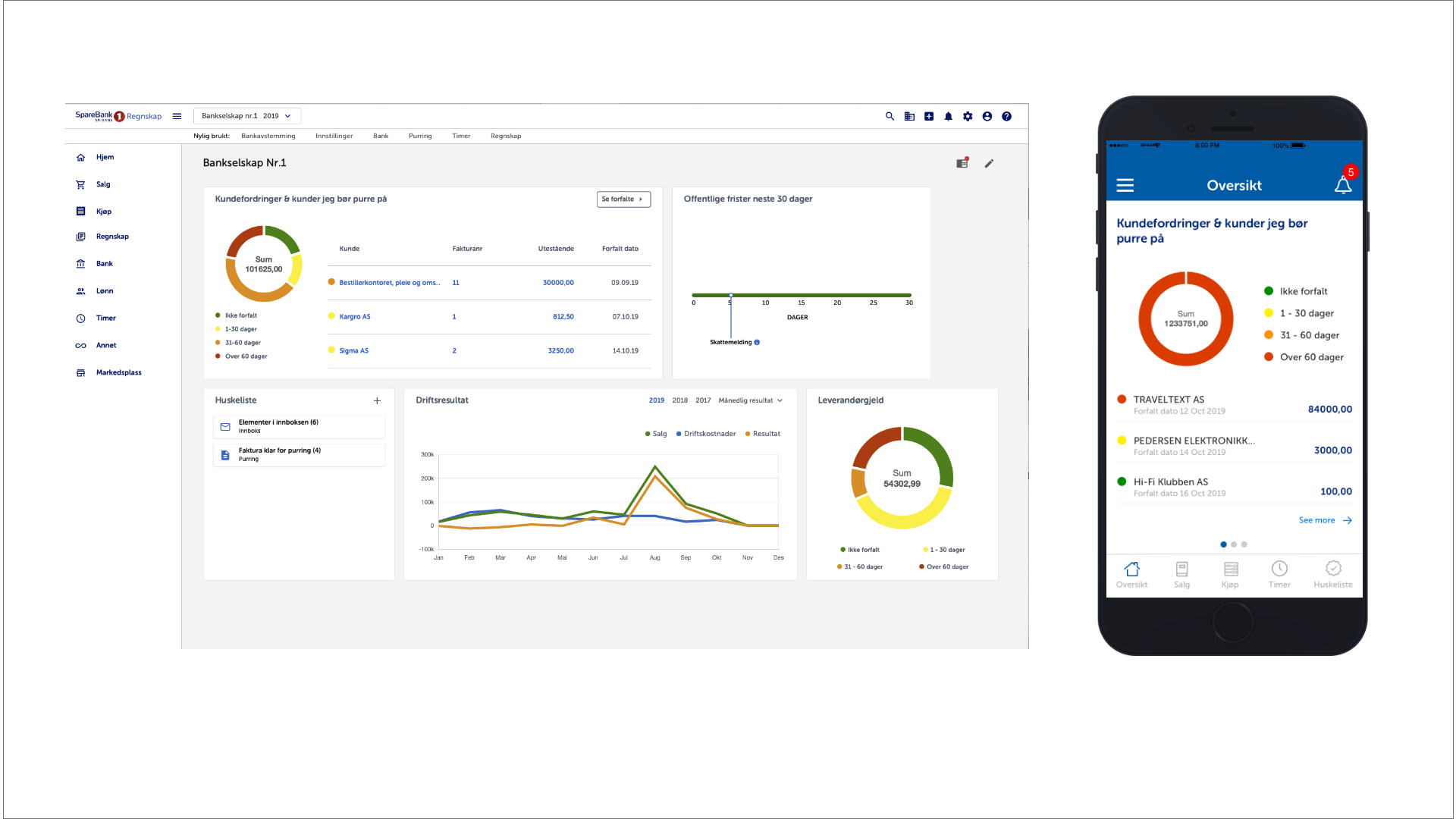Select year 2019 in Driftsresultat
The height and width of the screenshot is (819, 1456).
[x=657, y=400]
